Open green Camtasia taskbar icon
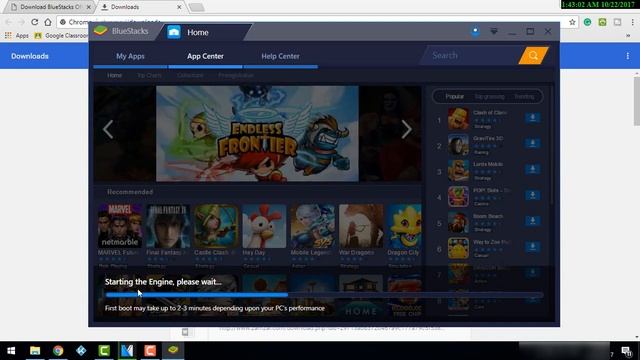640x360 pixels. [104, 351]
